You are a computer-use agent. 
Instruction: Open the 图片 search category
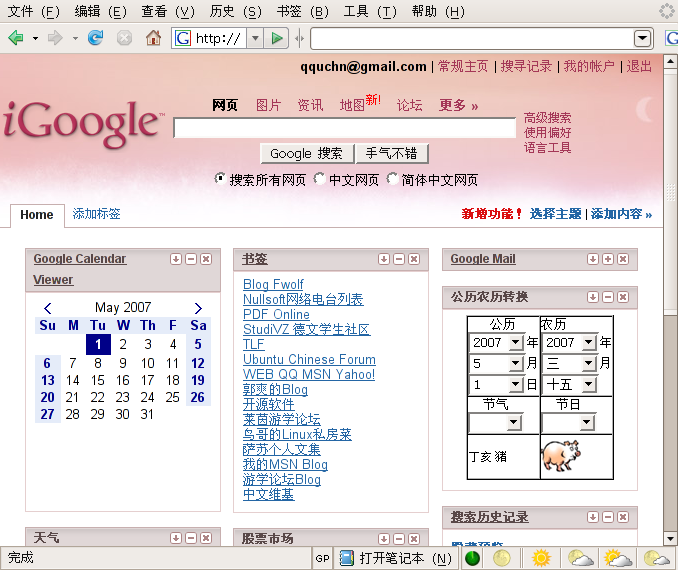tap(269, 105)
